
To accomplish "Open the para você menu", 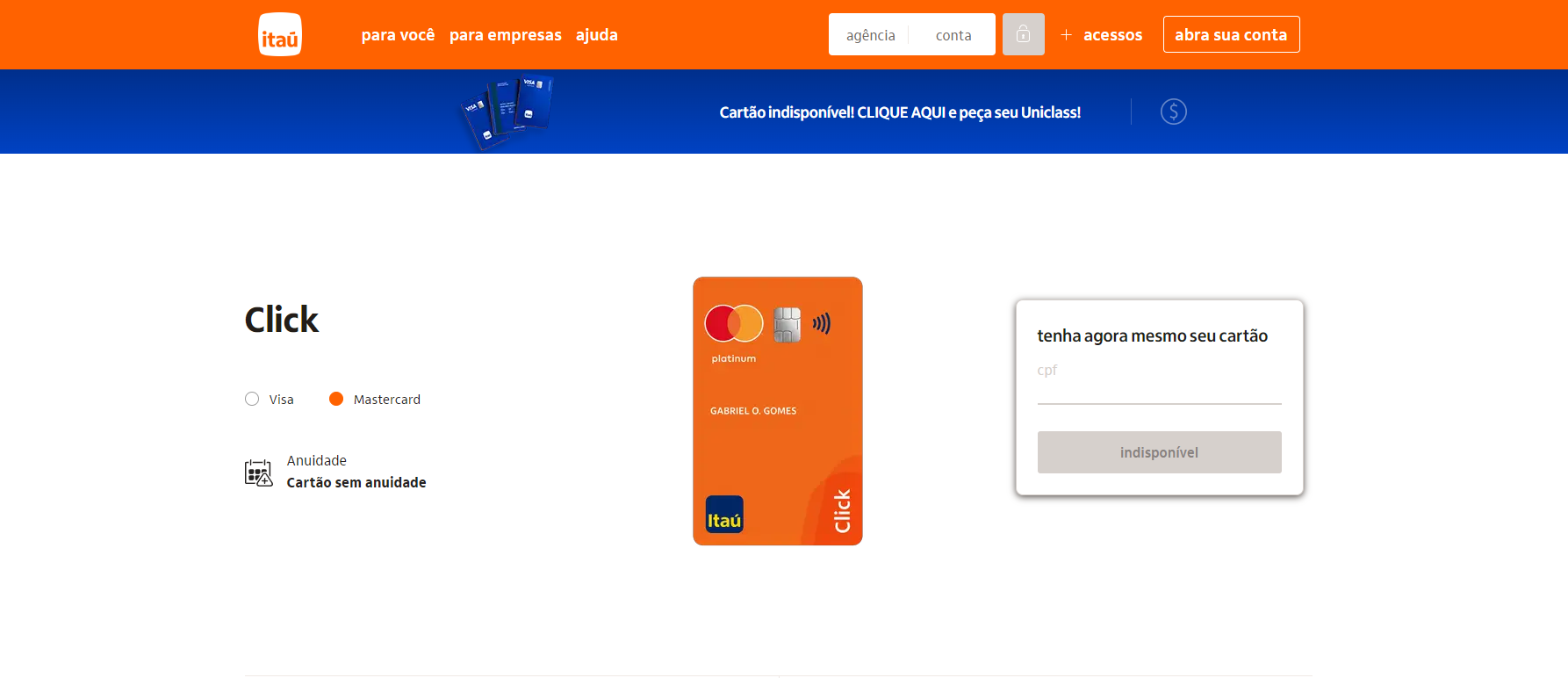I will tap(398, 35).
